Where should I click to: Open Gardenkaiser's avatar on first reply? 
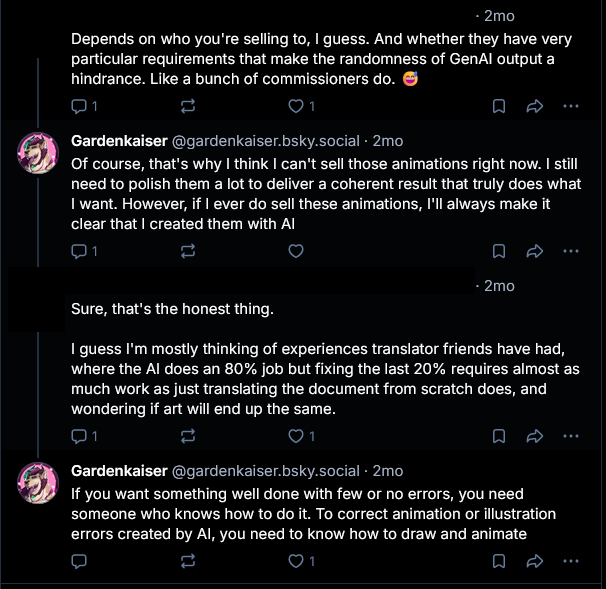pyautogui.click(x=40, y=153)
